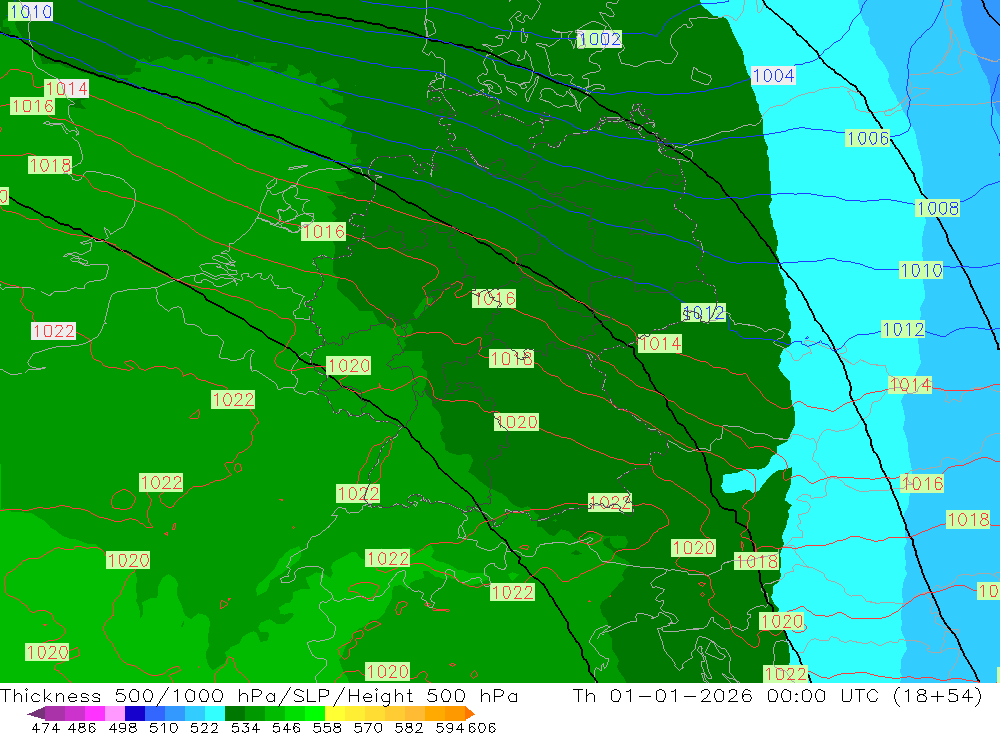Click the 474 value on the color legend
The width and height of the screenshot is (1000, 733).
(45, 728)
